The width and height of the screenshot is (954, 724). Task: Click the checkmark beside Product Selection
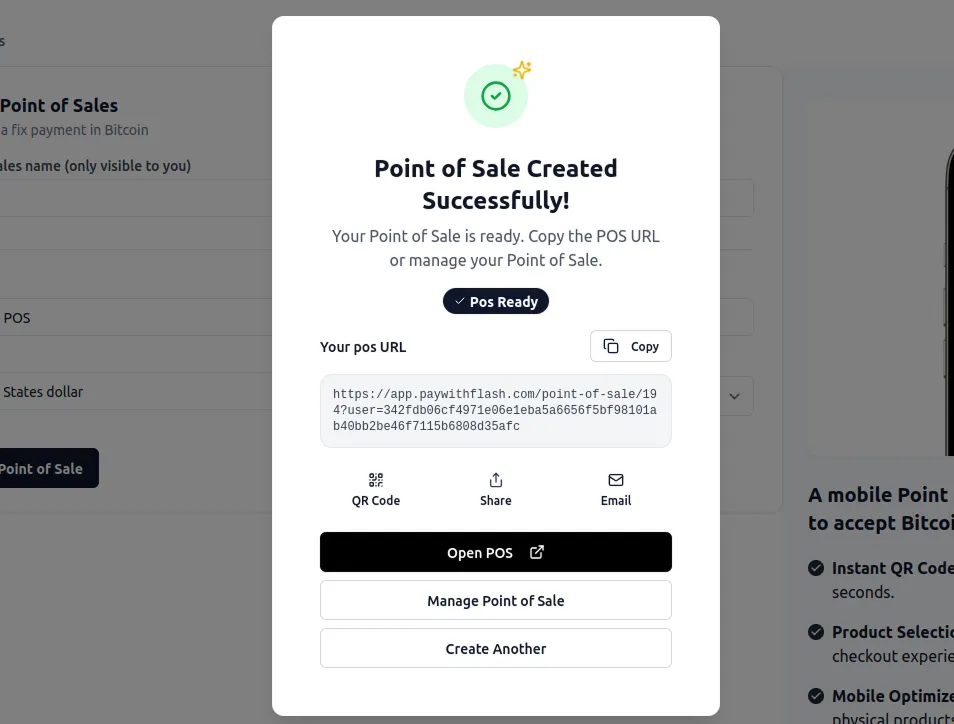[x=816, y=632]
